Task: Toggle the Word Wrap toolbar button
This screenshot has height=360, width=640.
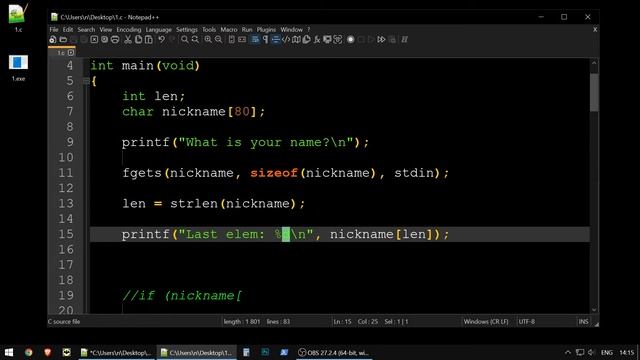Action: [255, 40]
